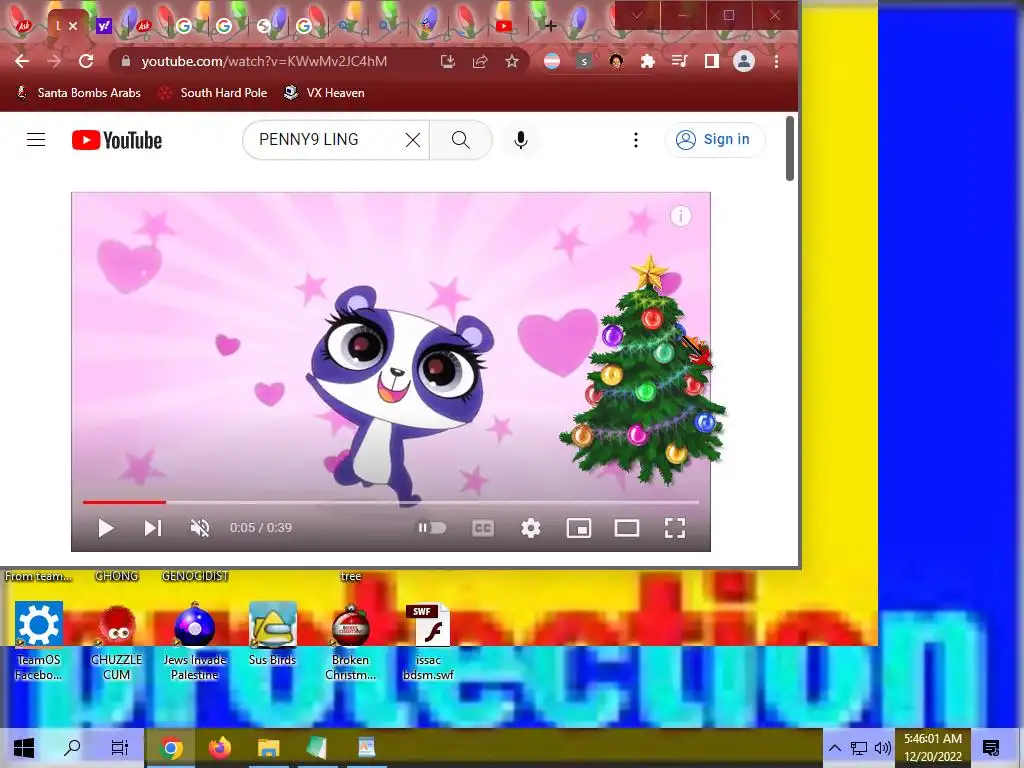Enter full screen video
The width and height of the screenshot is (1024, 768).
pyautogui.click(x=675, y=528)
